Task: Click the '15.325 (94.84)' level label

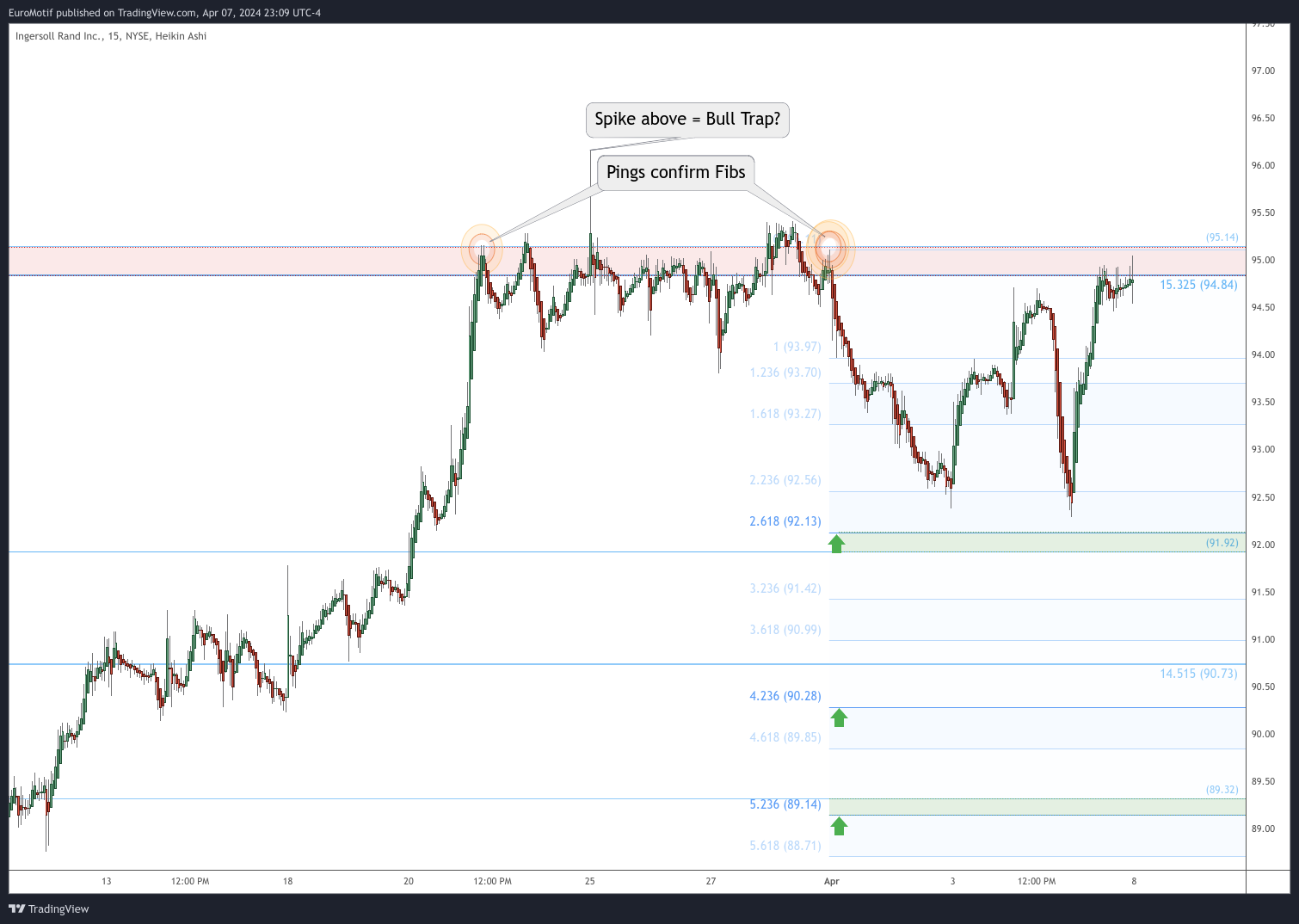Action: pos(1198,285)
